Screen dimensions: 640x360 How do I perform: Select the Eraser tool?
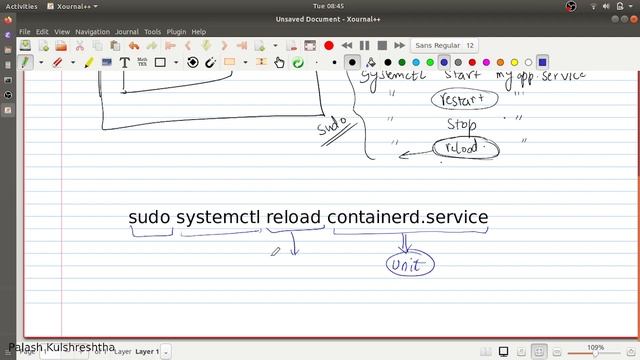[57, 62]
